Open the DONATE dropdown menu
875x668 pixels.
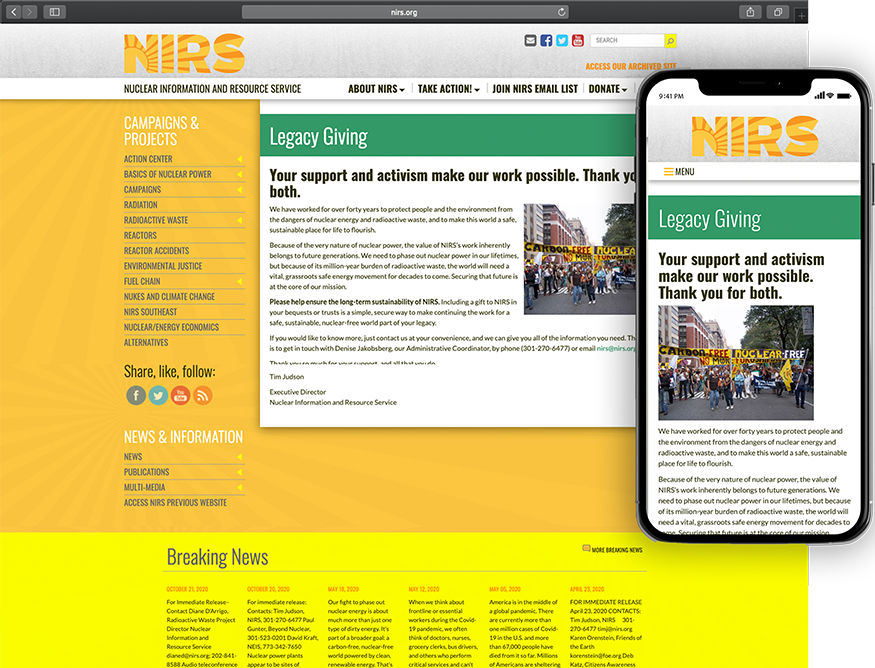[x=608, y=89]
